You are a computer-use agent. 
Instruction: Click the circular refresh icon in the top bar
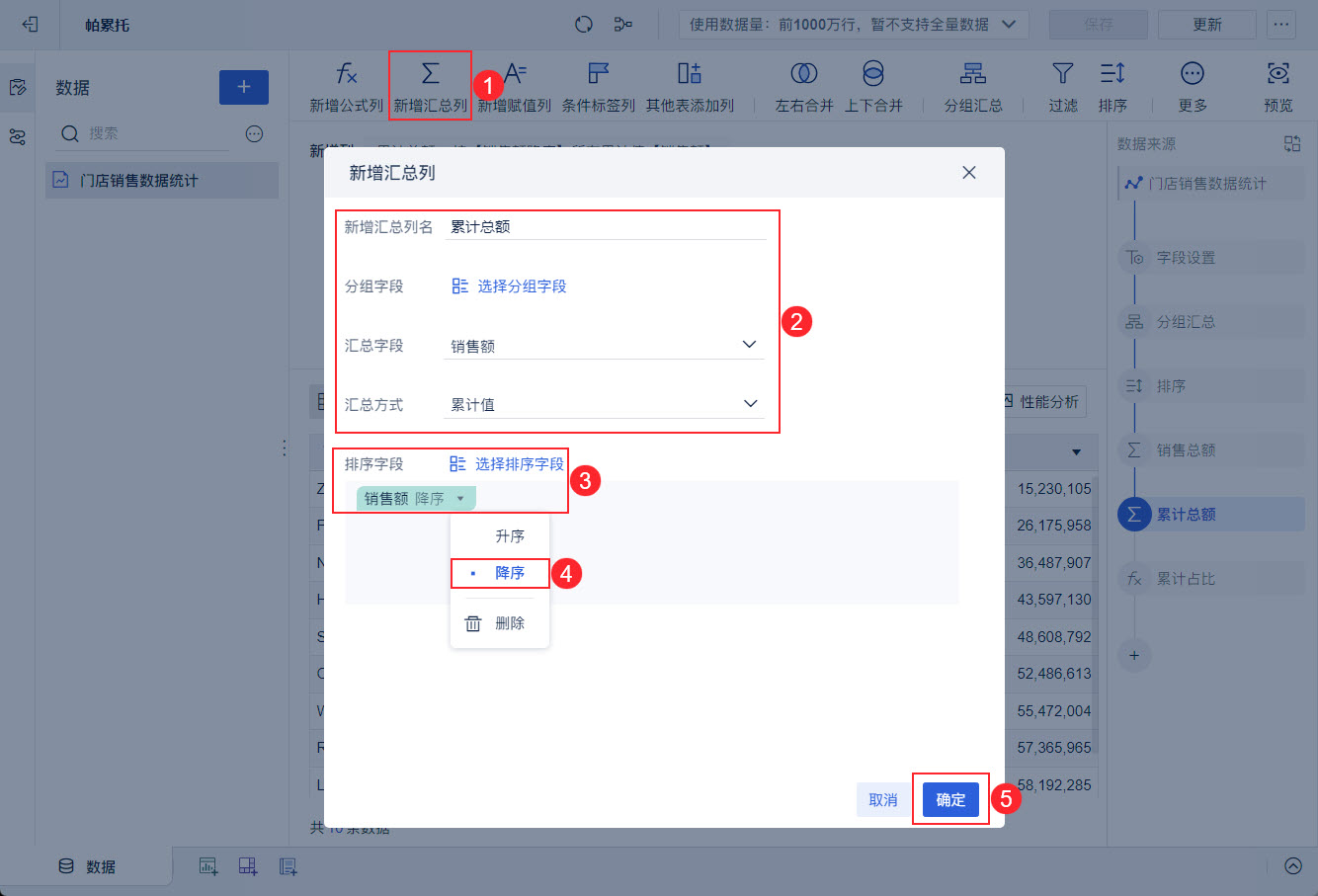[x=584, y=24]
